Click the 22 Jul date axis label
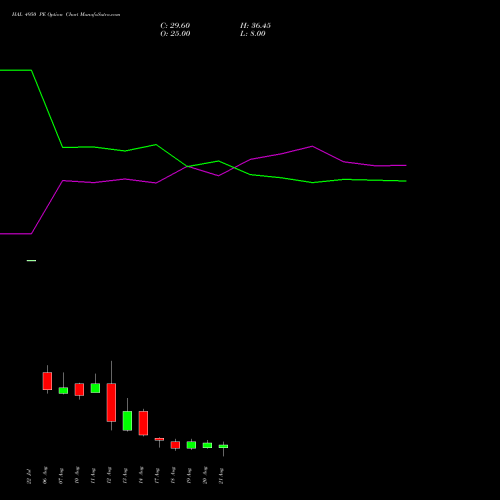Screen dimensions: 500x500 pyautogui.click(x=29, y=476)
